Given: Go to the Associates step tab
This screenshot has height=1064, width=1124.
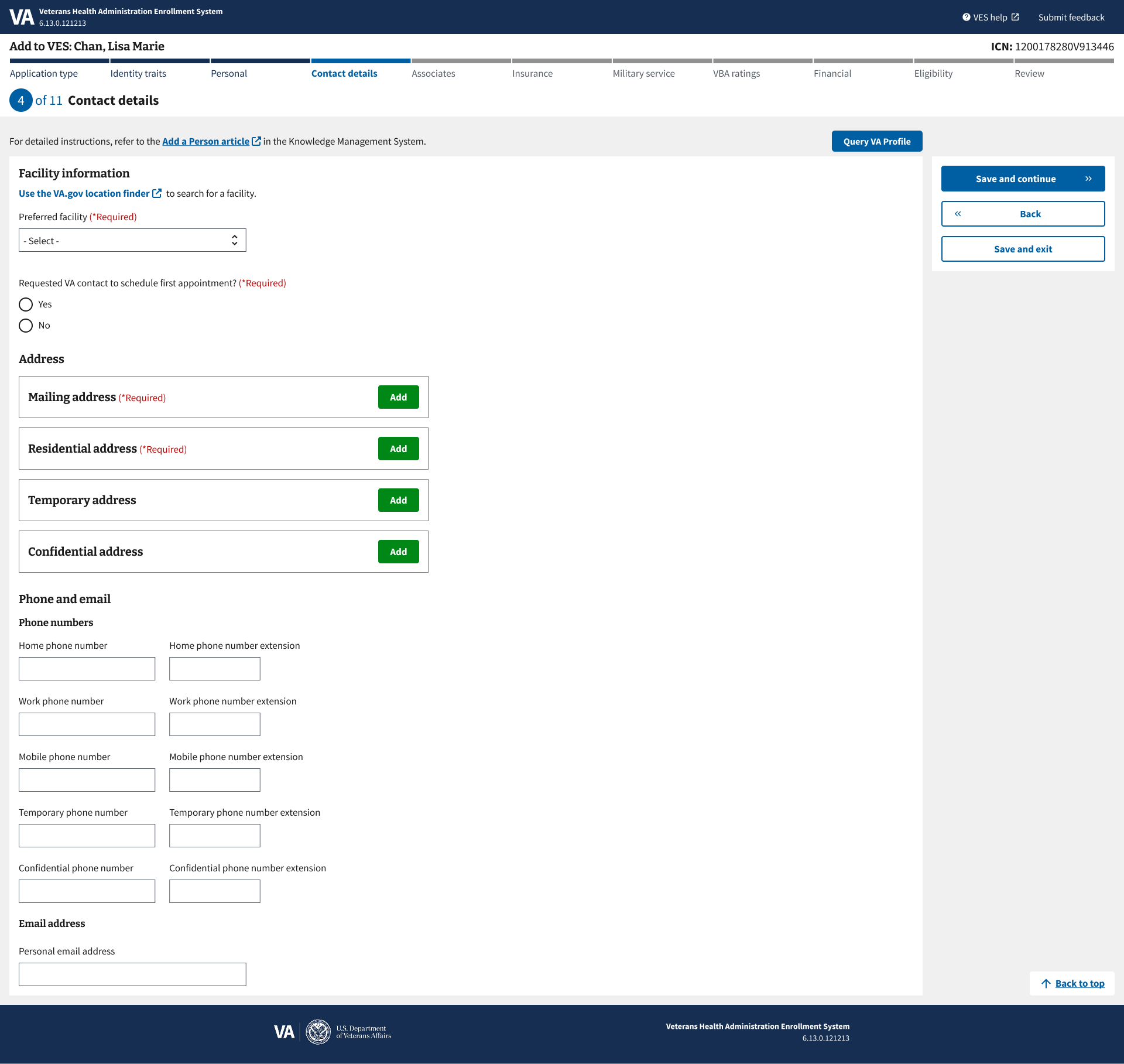Looking at the screenshot, I should (x=433, y=73).
